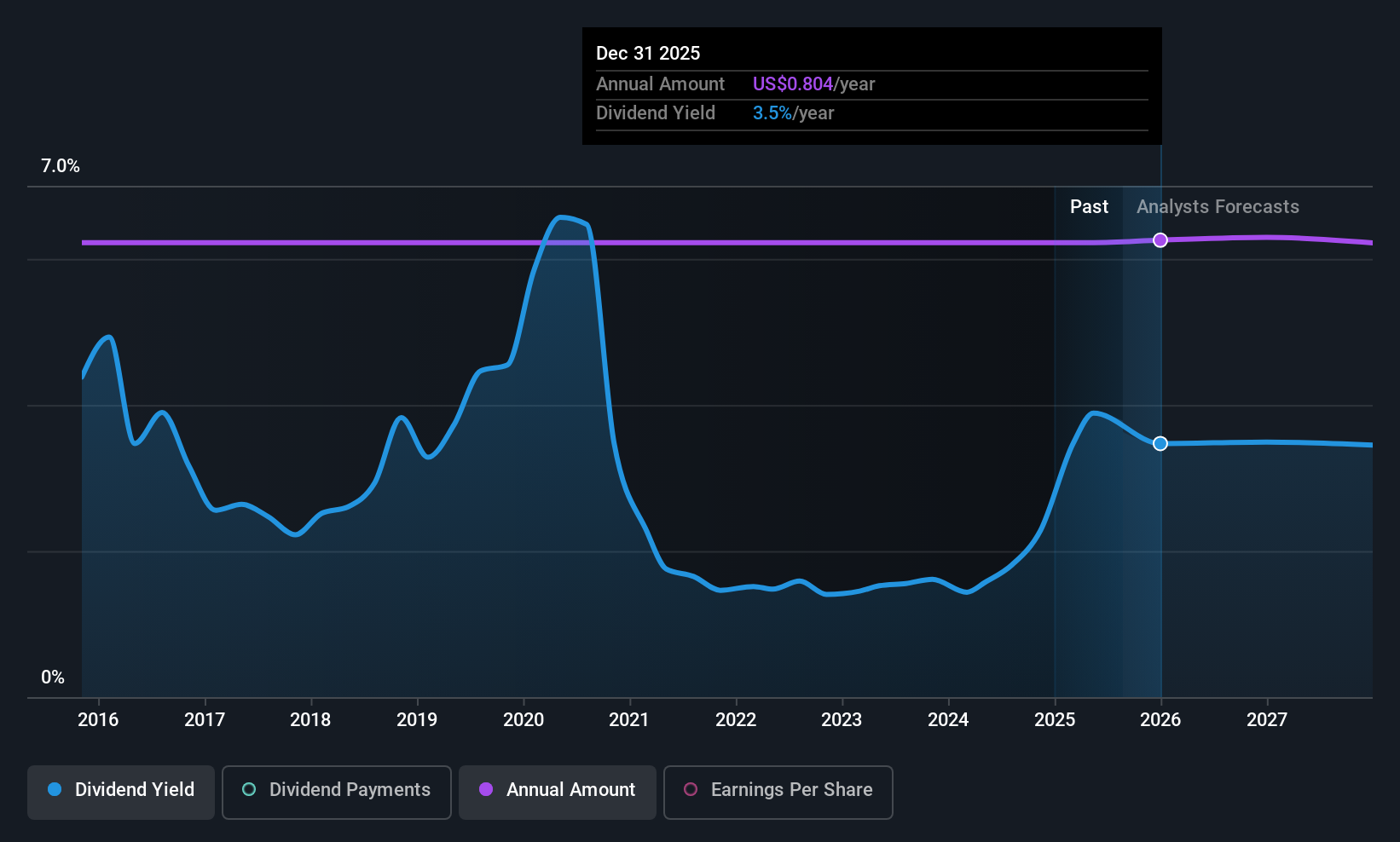Click the 2025 x-axis label
The image size is (1400, 842).
(1055, 719)
